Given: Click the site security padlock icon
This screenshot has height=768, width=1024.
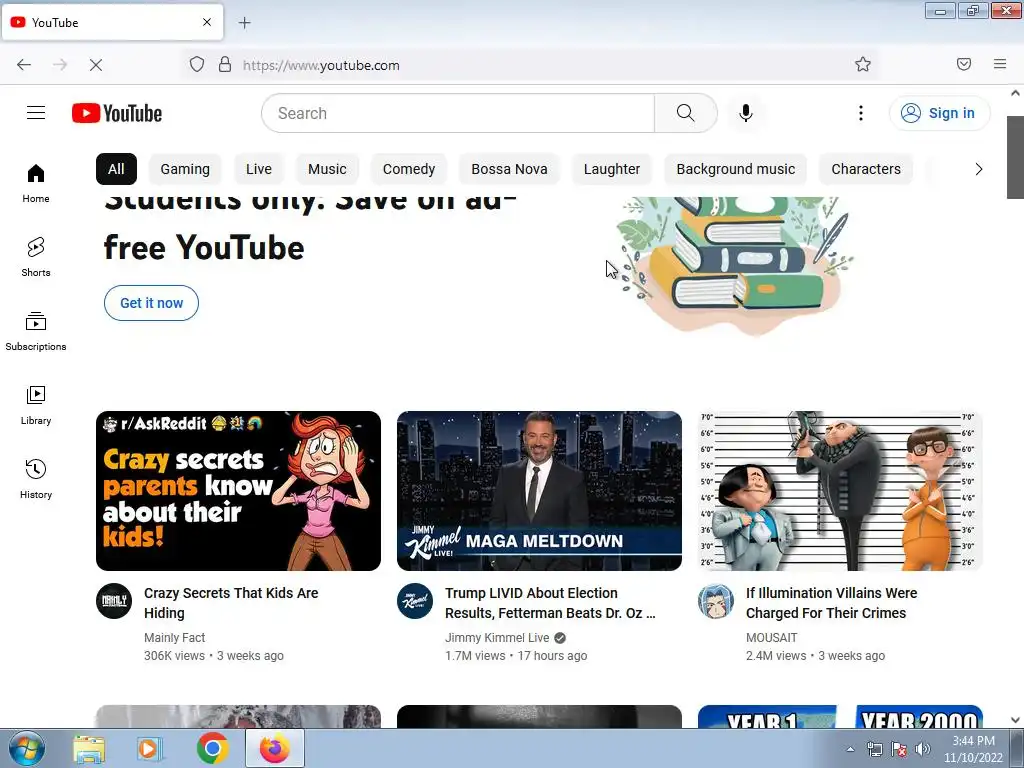Looking at the screenshot, I should (225, 64).
